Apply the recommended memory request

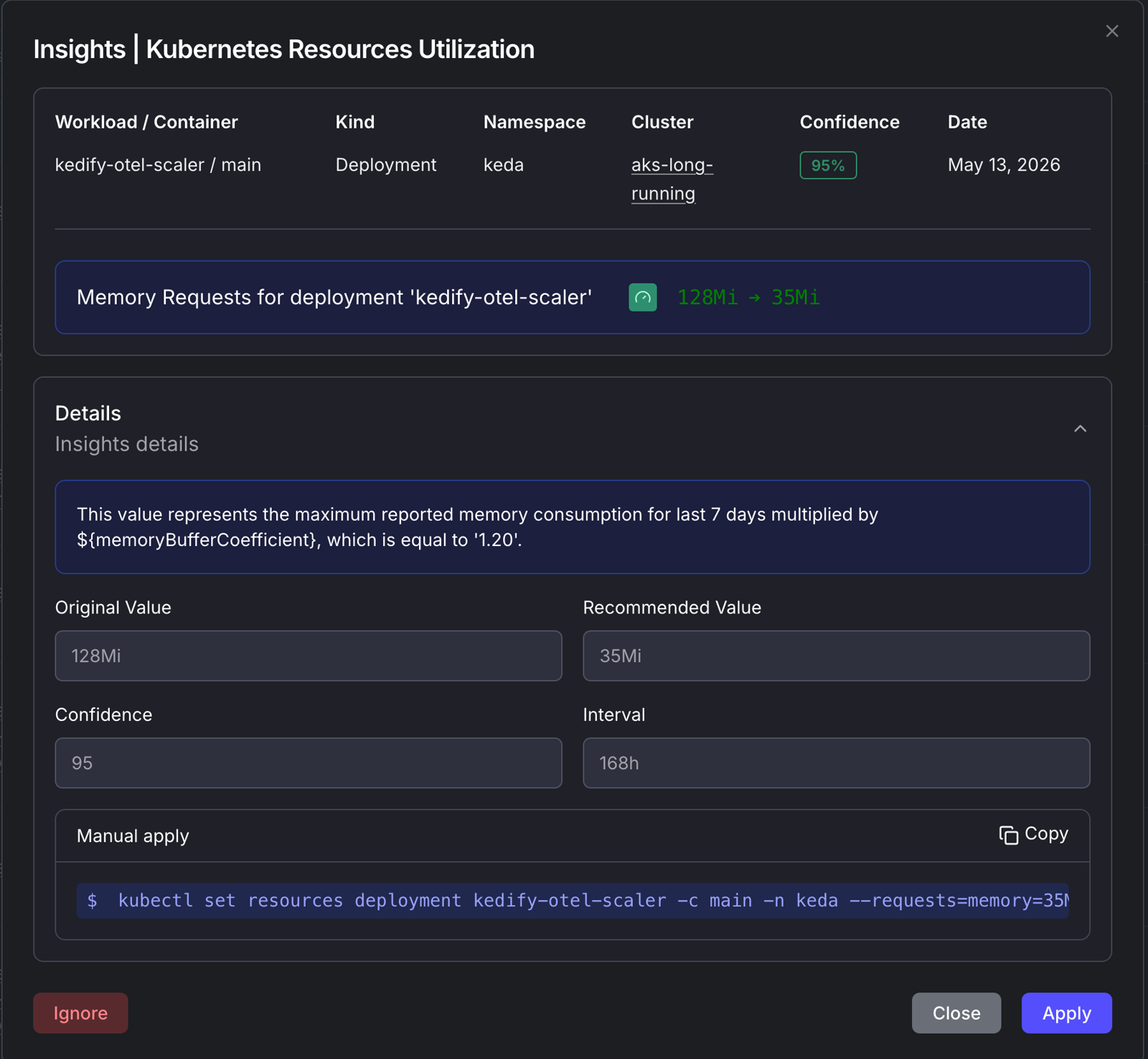pos(1067,1013)
